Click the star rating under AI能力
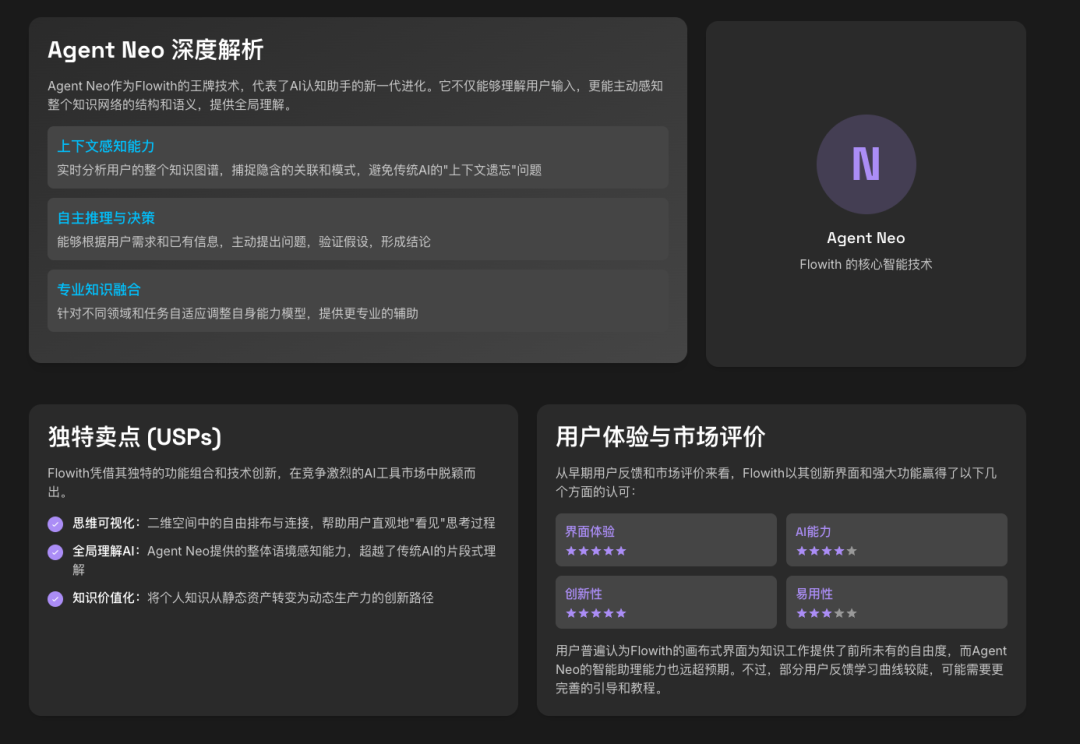1080x744 pixels. click(x=827, y=550)
